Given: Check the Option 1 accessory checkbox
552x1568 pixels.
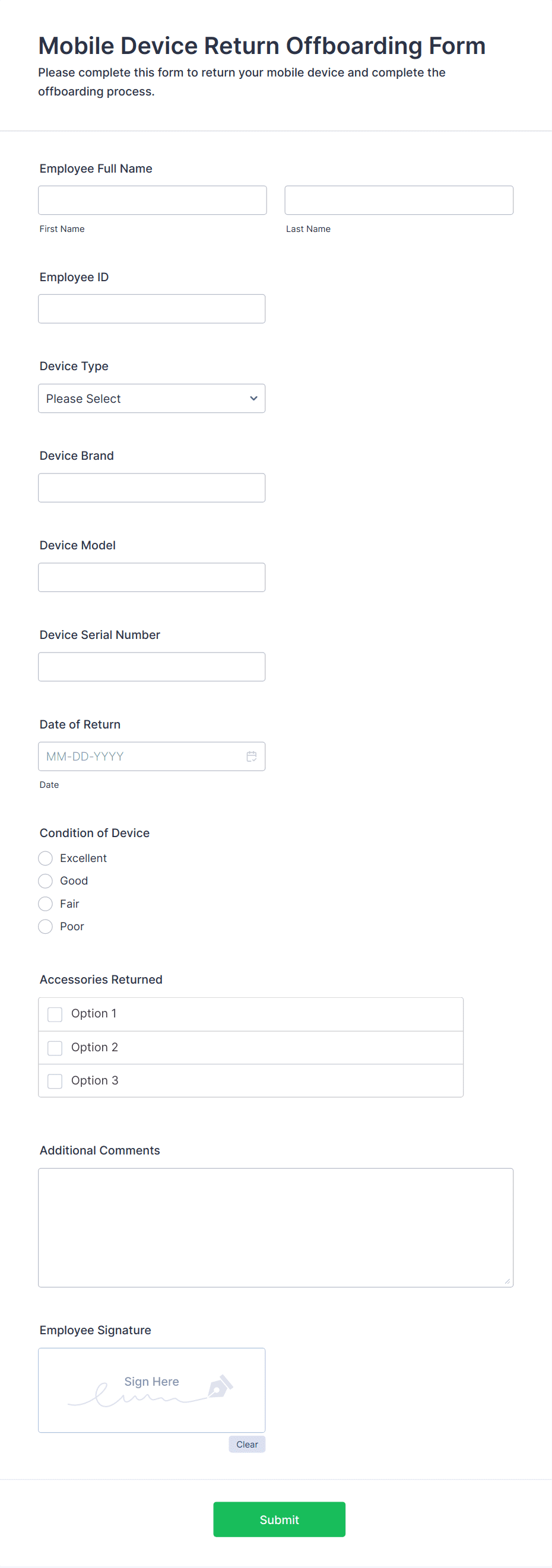Looking at the screenshot, I should pos(55,1014).
